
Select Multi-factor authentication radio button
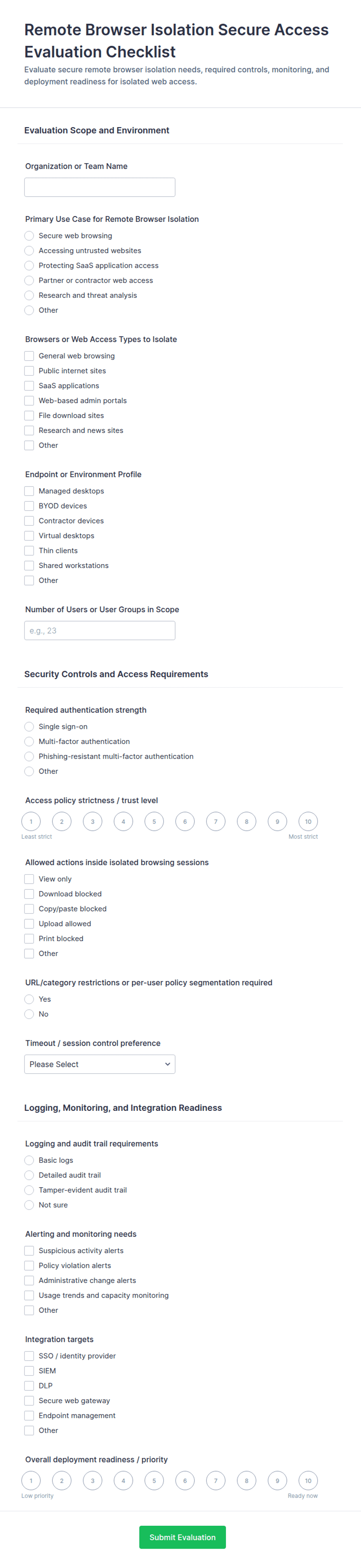point(29,741)
